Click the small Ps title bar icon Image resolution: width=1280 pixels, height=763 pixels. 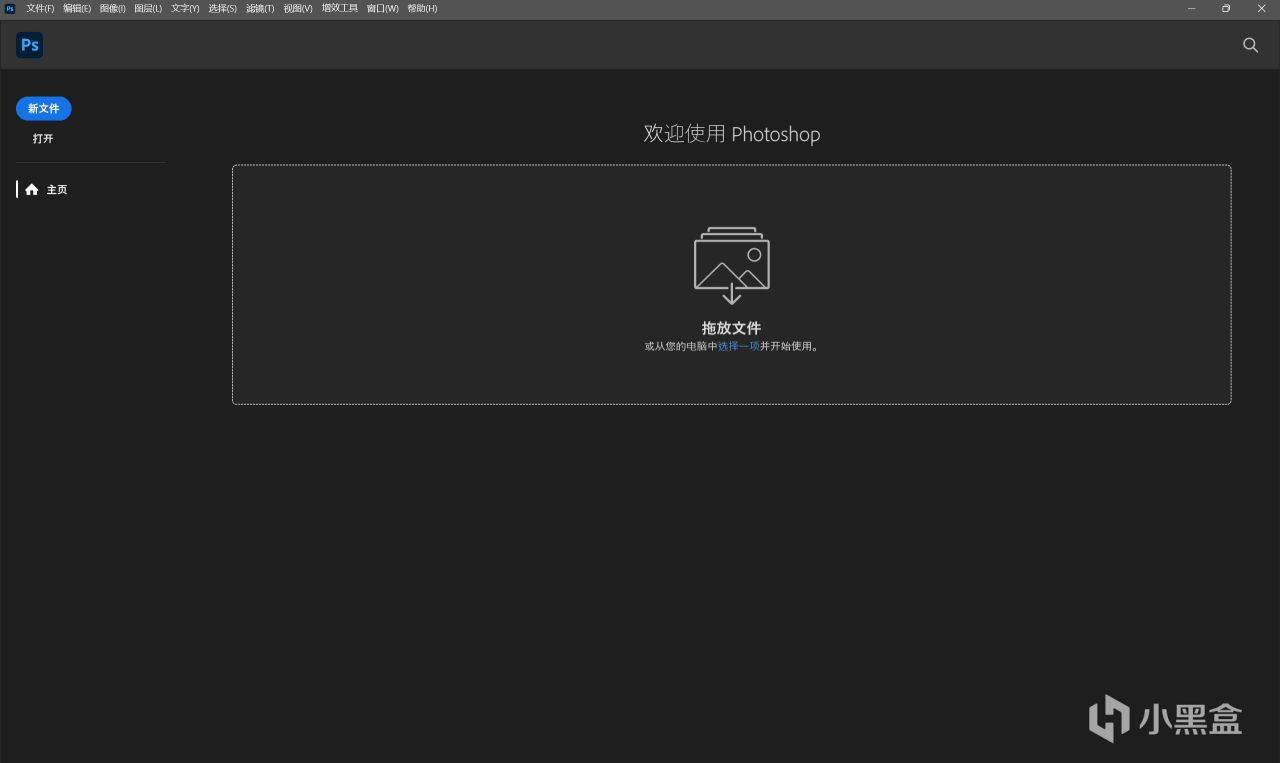pyautogui.click(x=10, y=8)
